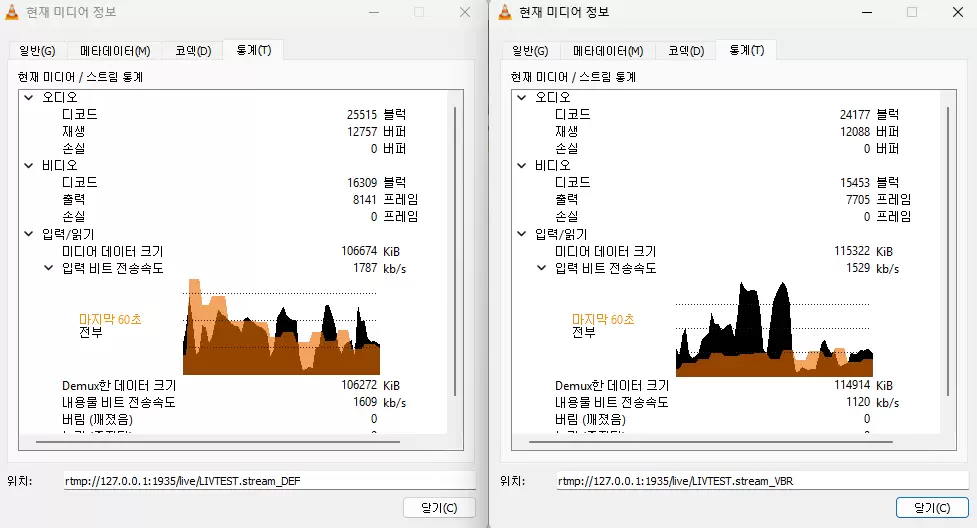Collapse 입력/읽기 section in right window
This screenshot has height=528, width=977.
[522, 234]
